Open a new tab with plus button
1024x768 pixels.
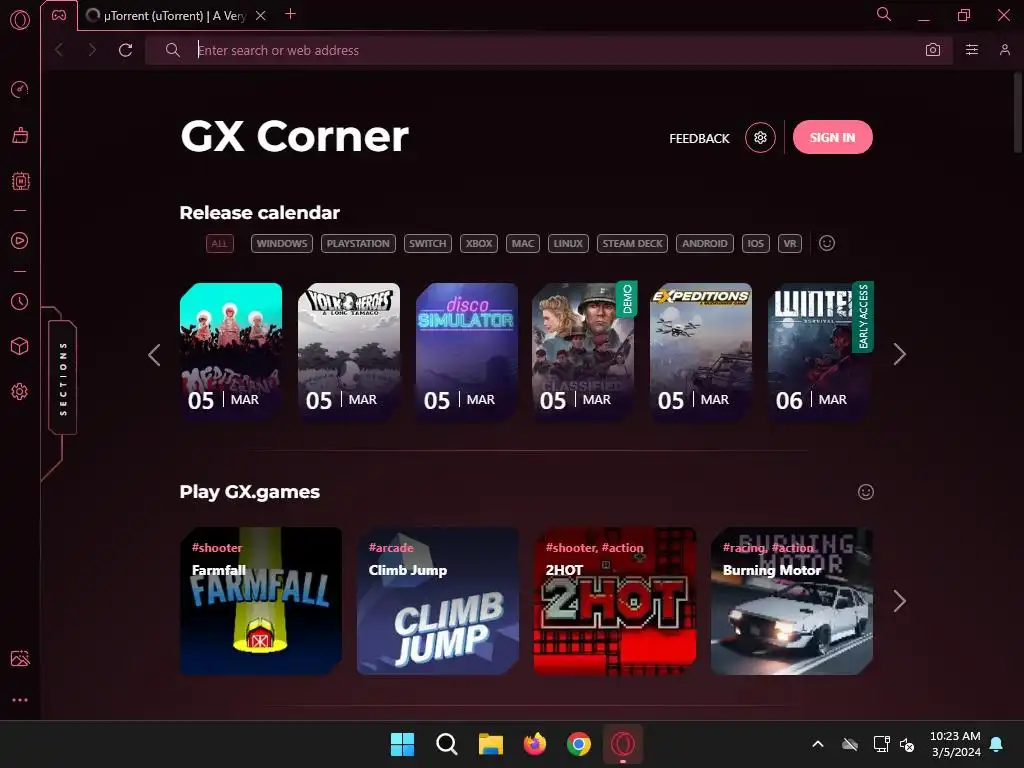(x=291, y=14)
